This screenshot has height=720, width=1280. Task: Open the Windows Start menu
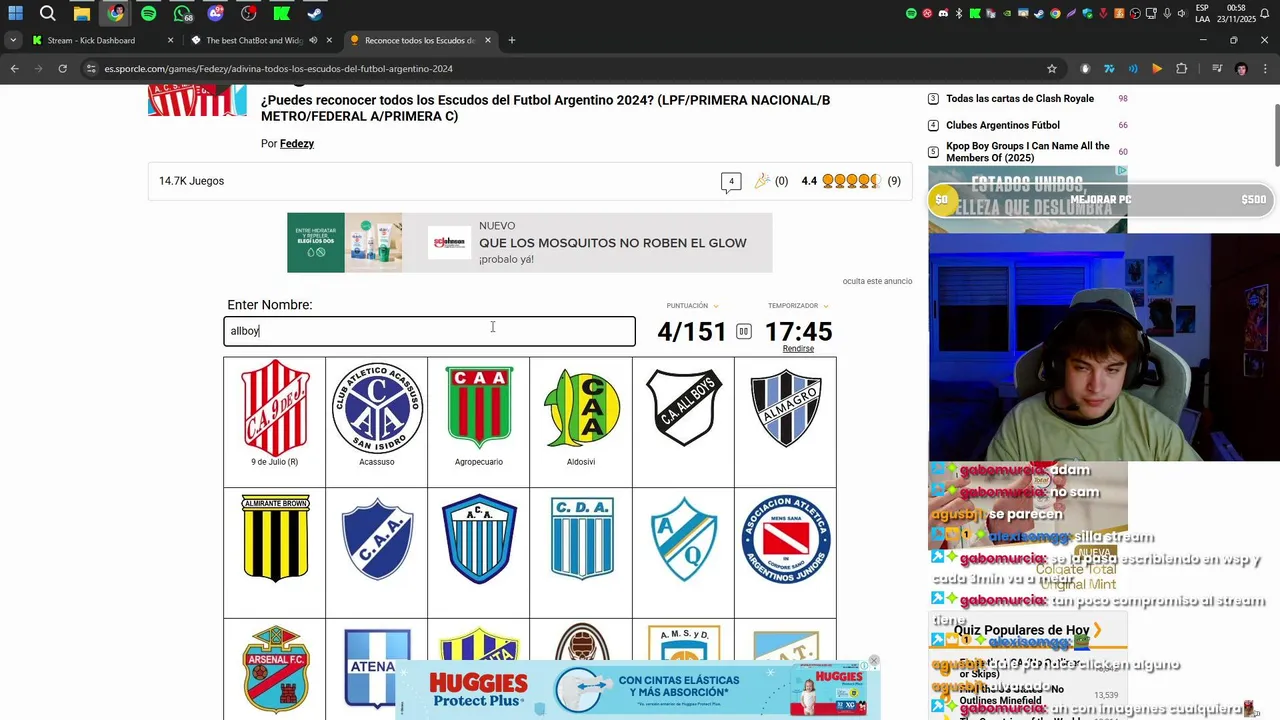(x=15, y=14)
